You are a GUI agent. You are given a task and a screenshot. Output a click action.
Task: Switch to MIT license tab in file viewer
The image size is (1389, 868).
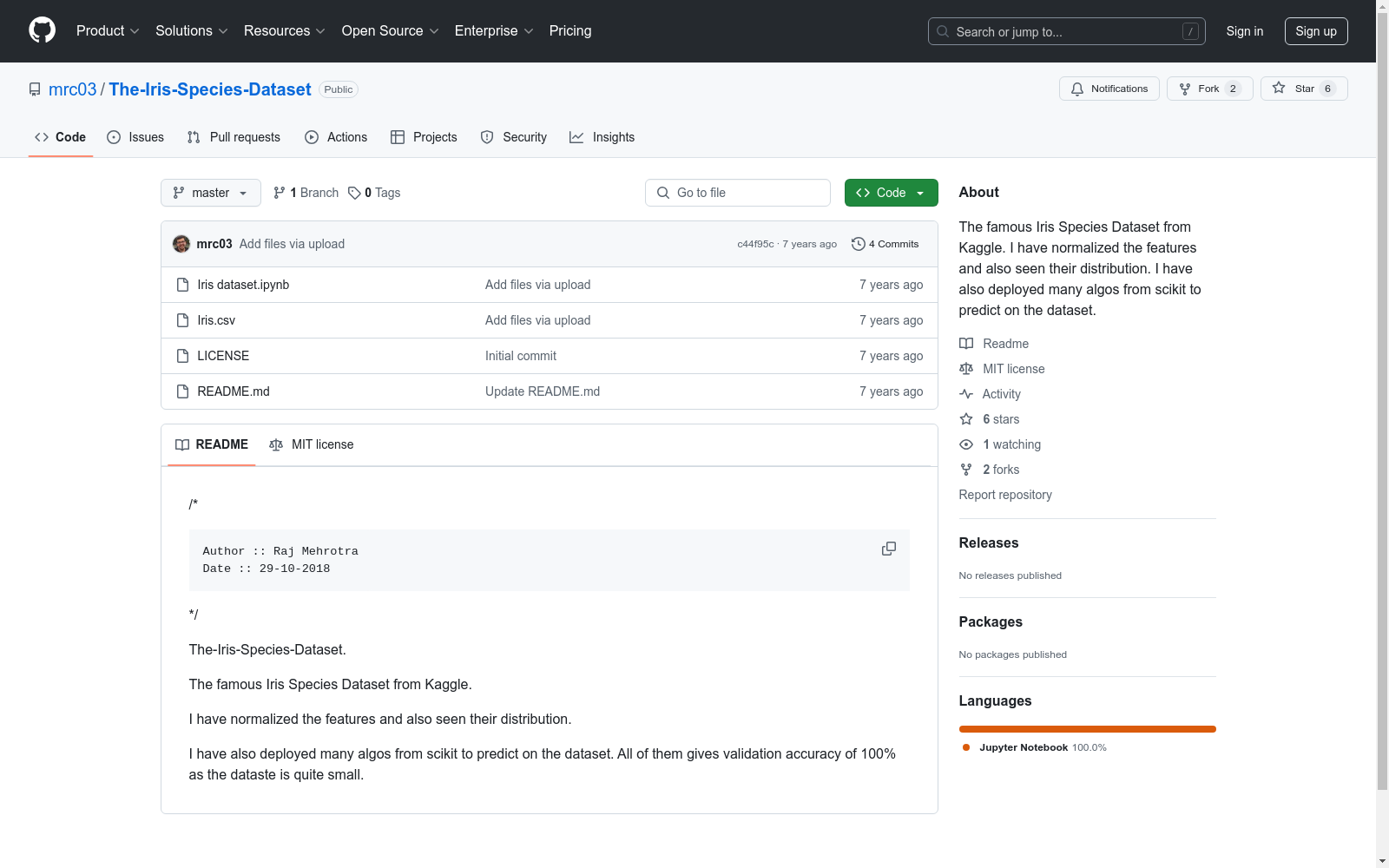(x=312, y=444)
